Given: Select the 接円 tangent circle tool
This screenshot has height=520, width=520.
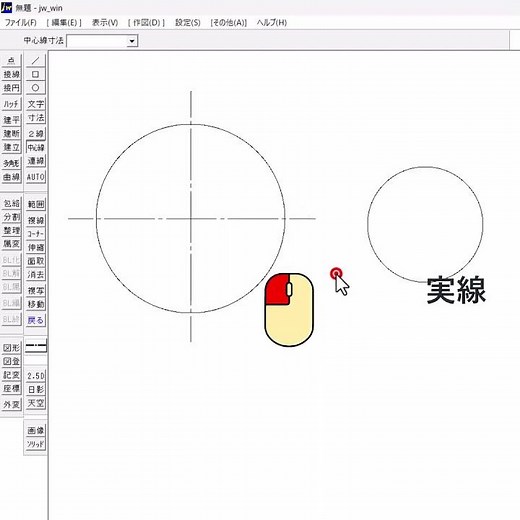Looking at the screenshot, I should (12, 88).
